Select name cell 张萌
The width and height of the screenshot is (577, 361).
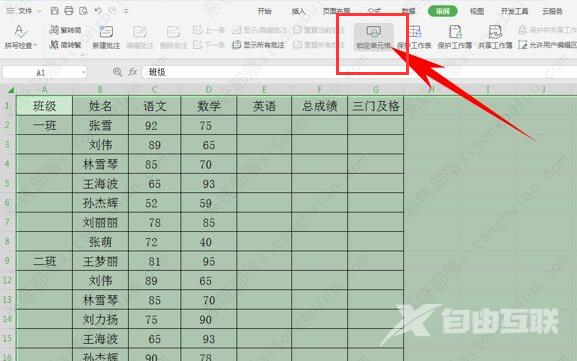(100, 242)
